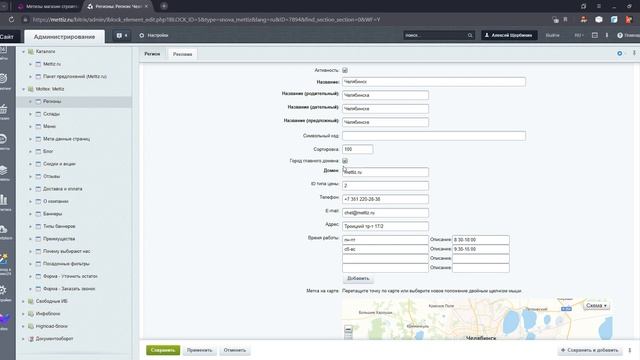640x360 pixels.
Task: Click the white shield extension icon
Action: click(599, 19)
